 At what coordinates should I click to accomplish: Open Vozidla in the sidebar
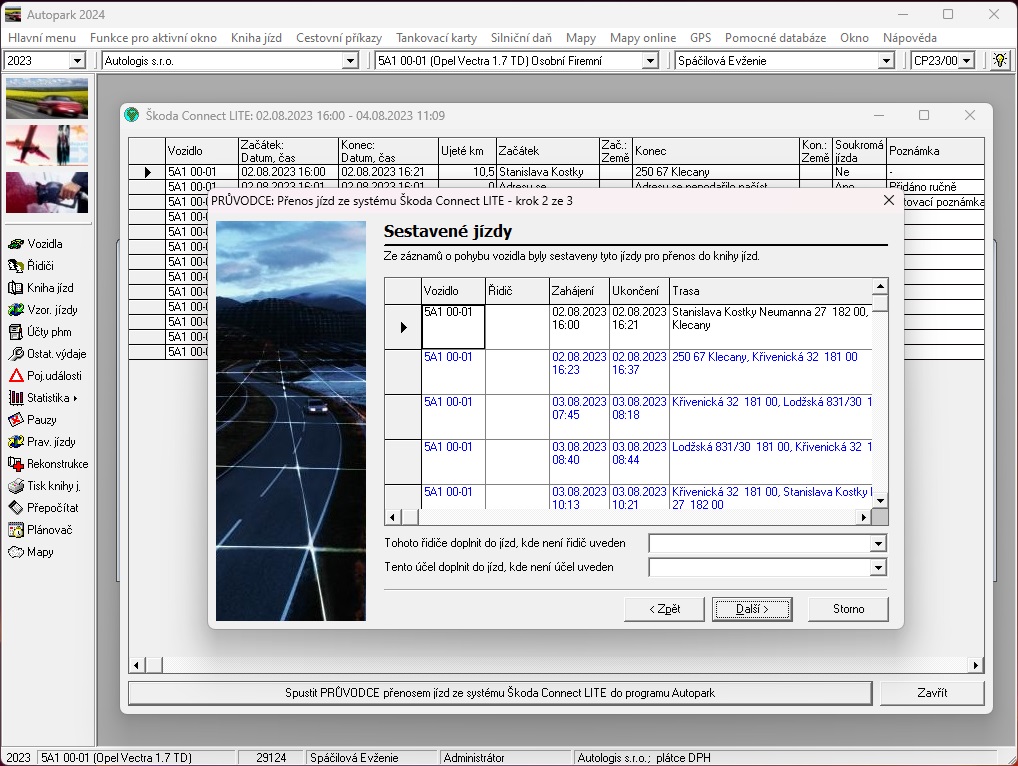(x=36, y=244)
